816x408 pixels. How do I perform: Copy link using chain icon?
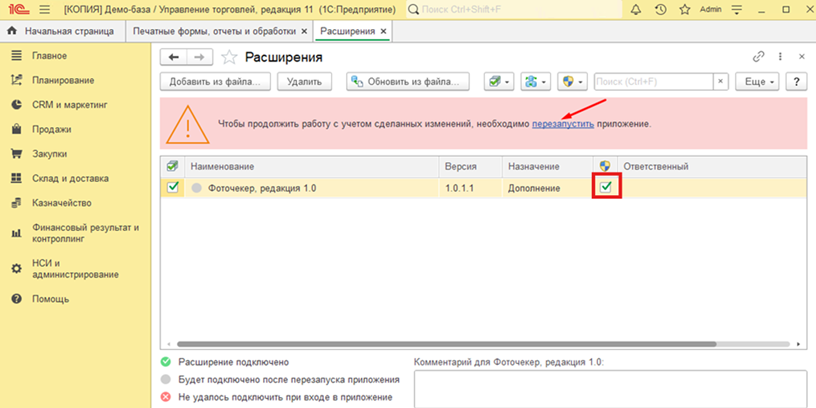click(x=759, y=57)
